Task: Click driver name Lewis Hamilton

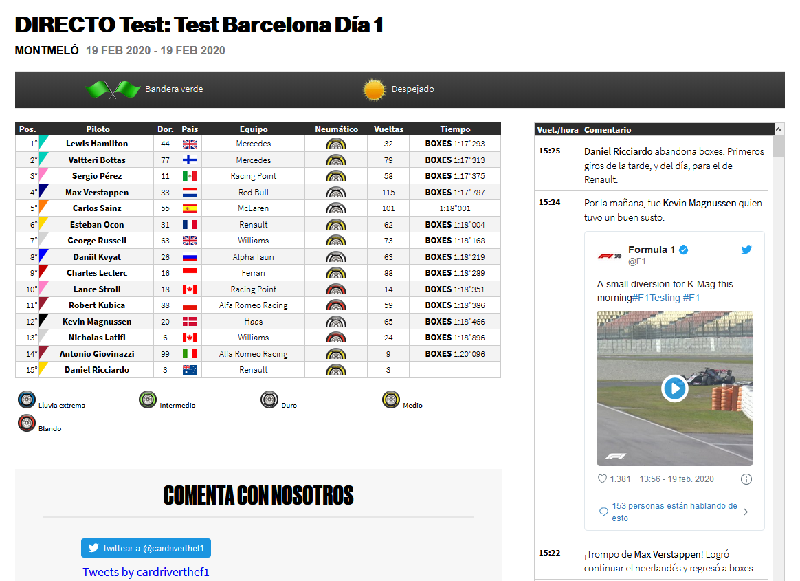Action: [x=97, y=143]
